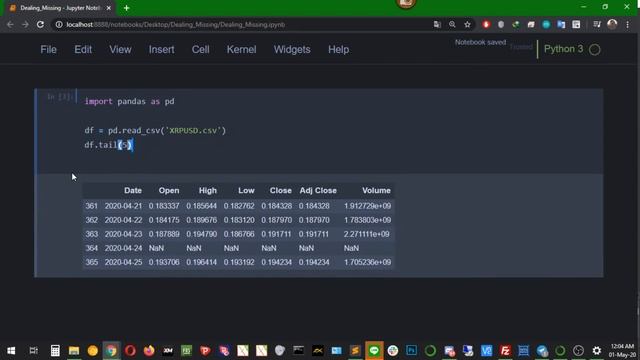640x360 pixels.
Task: Open Settings gear on the taskbar
Action: click(597, 351)
